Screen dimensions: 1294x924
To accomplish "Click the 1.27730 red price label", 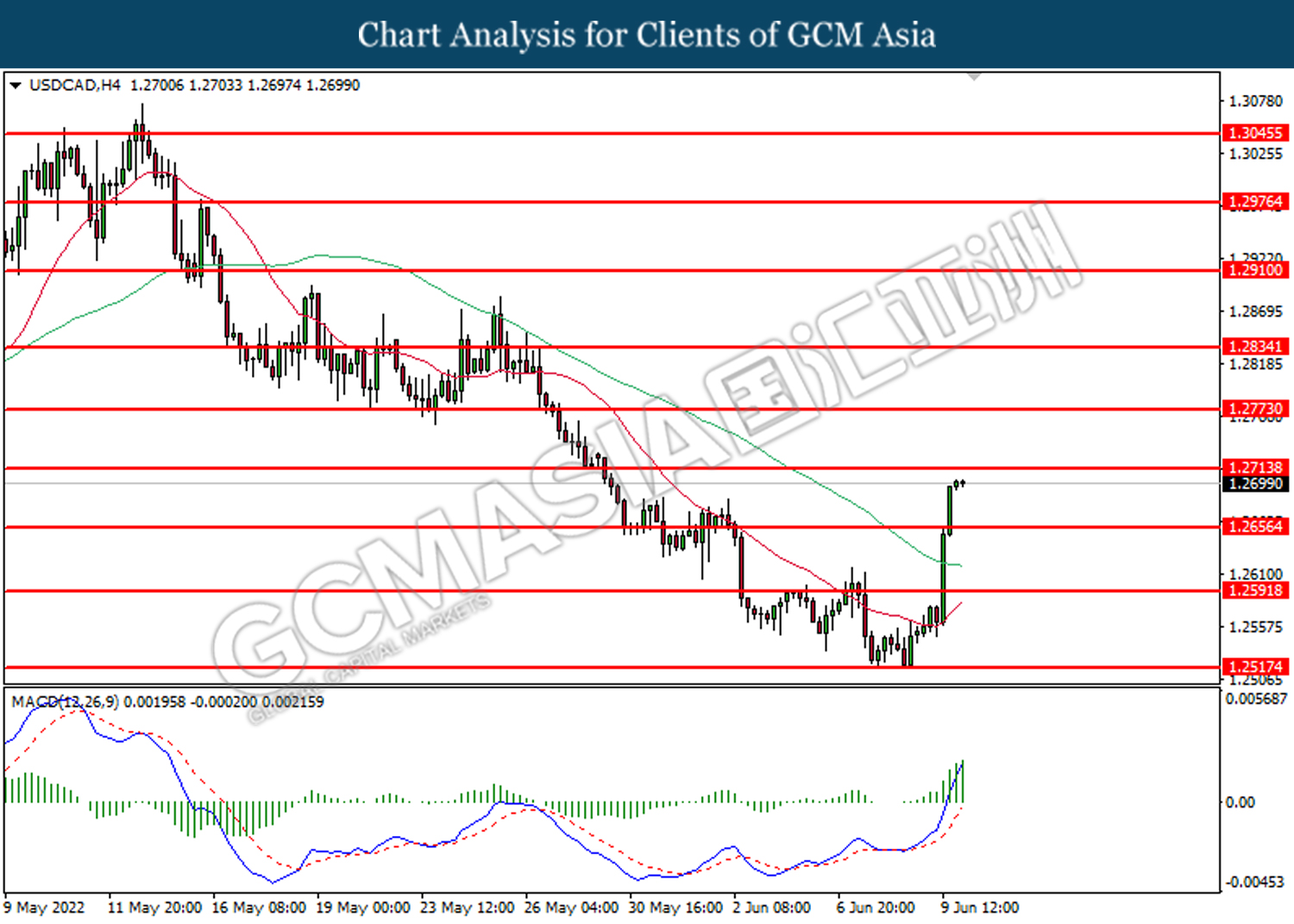I will tap(1256, 409).
